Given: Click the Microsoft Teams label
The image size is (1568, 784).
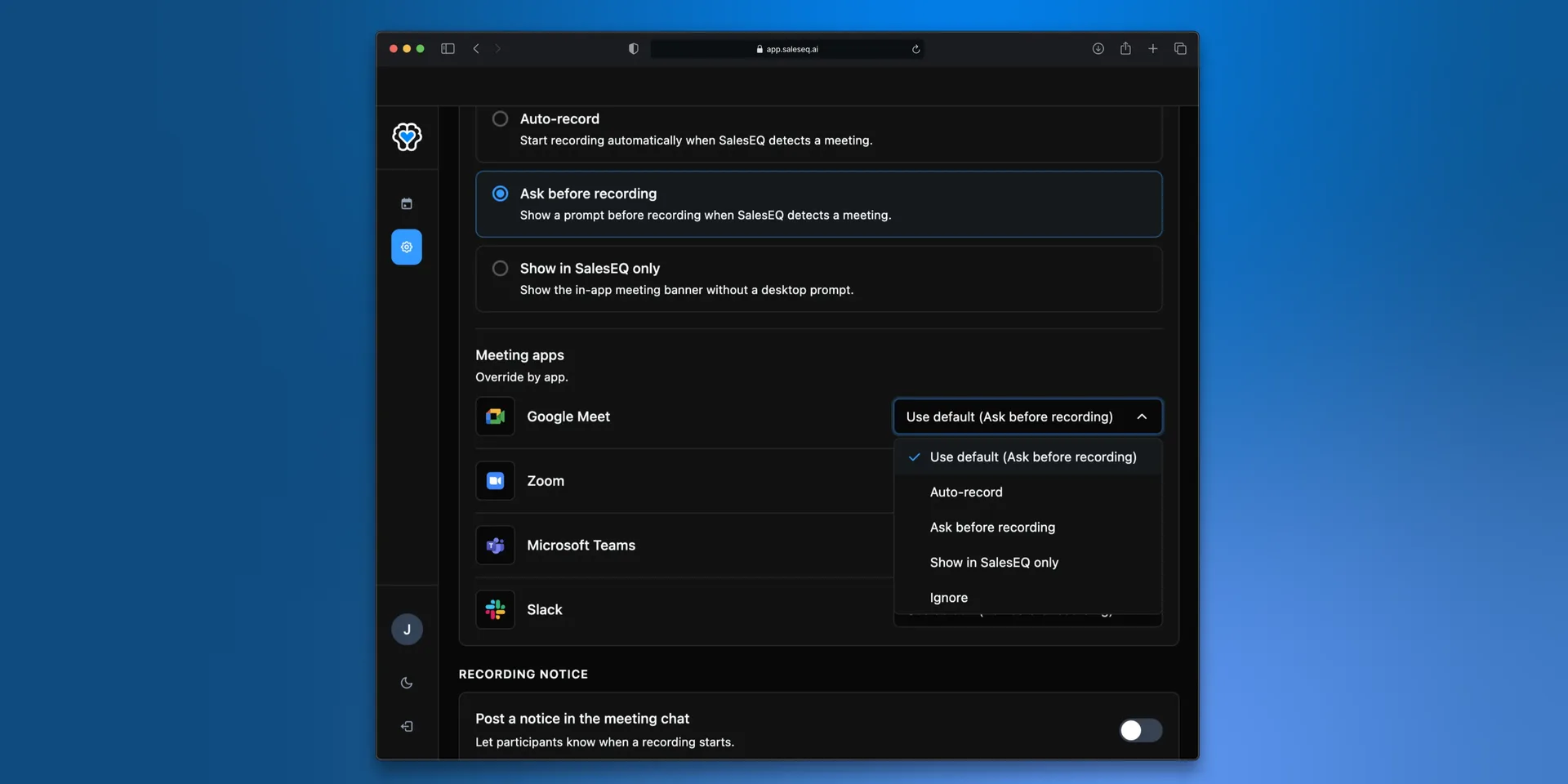Looking at the screenshot, I should click(581, 546).
